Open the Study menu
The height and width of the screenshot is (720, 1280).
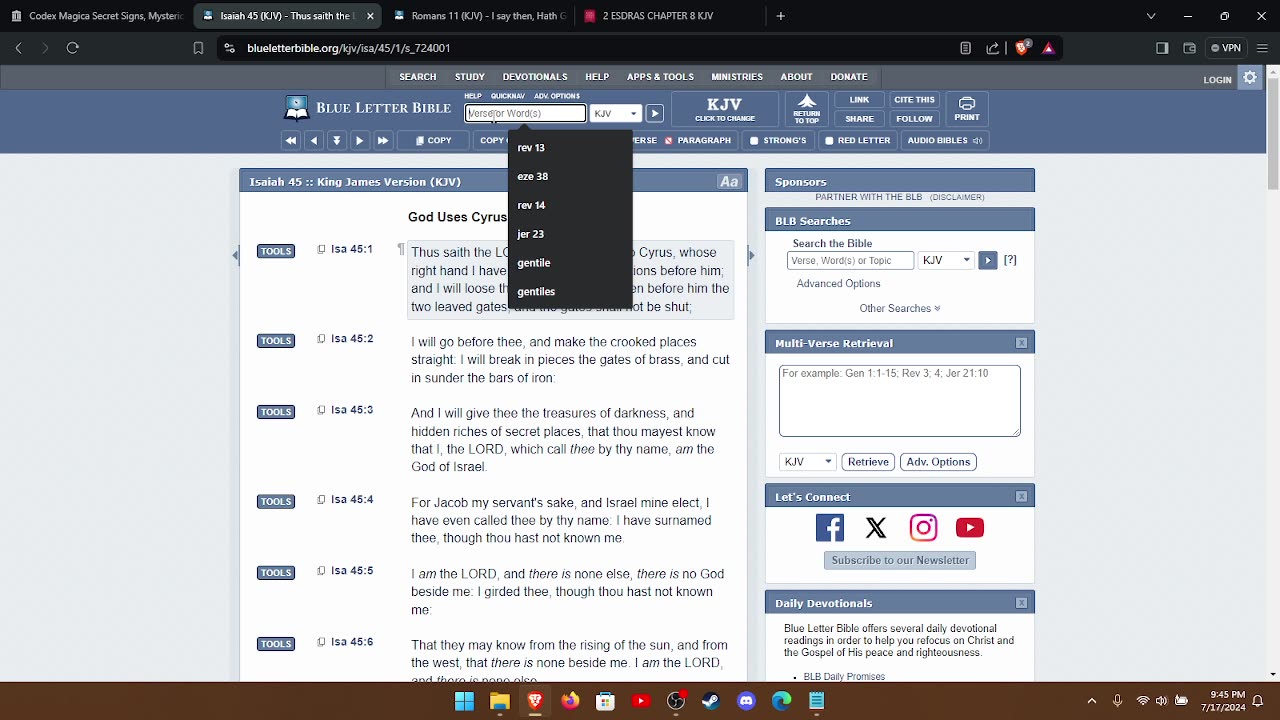point(470,77)
